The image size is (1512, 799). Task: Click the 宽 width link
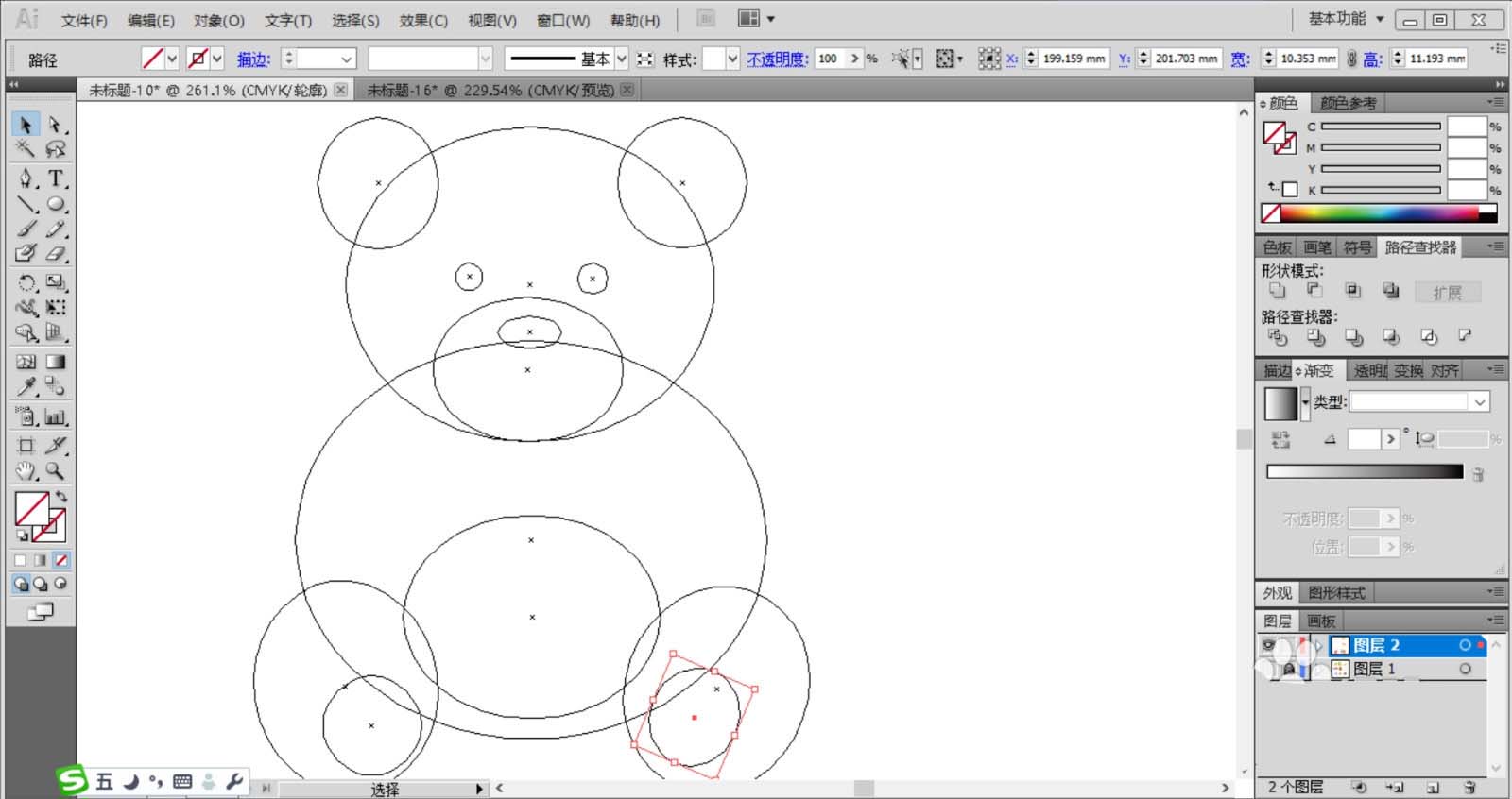click(x=1240, y=59)
